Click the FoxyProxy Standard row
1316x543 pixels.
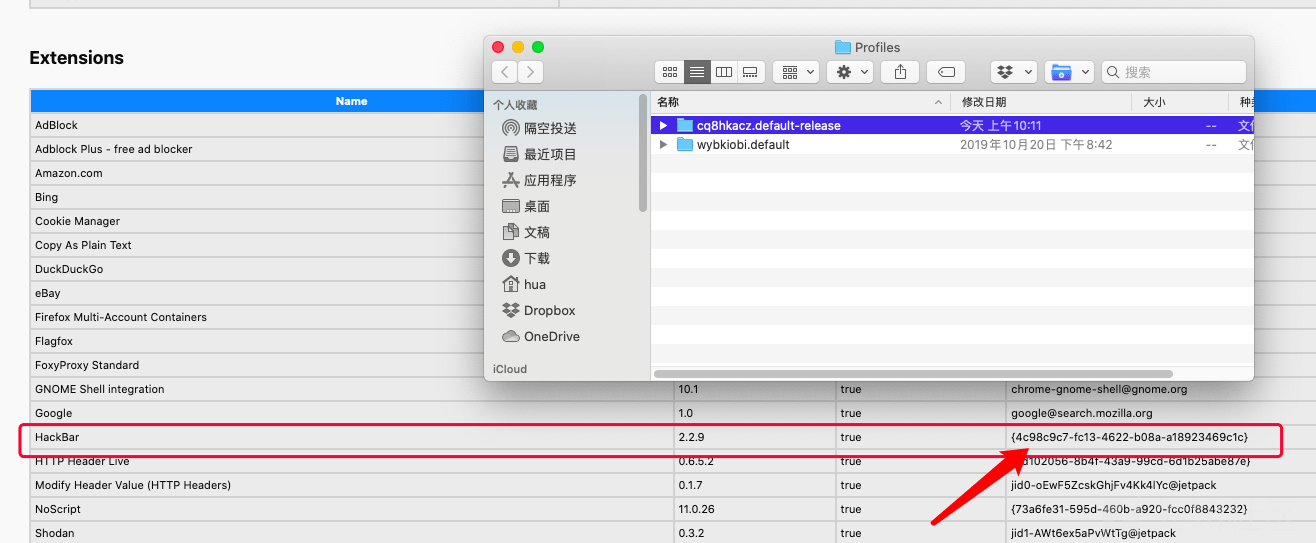point(256,365)
